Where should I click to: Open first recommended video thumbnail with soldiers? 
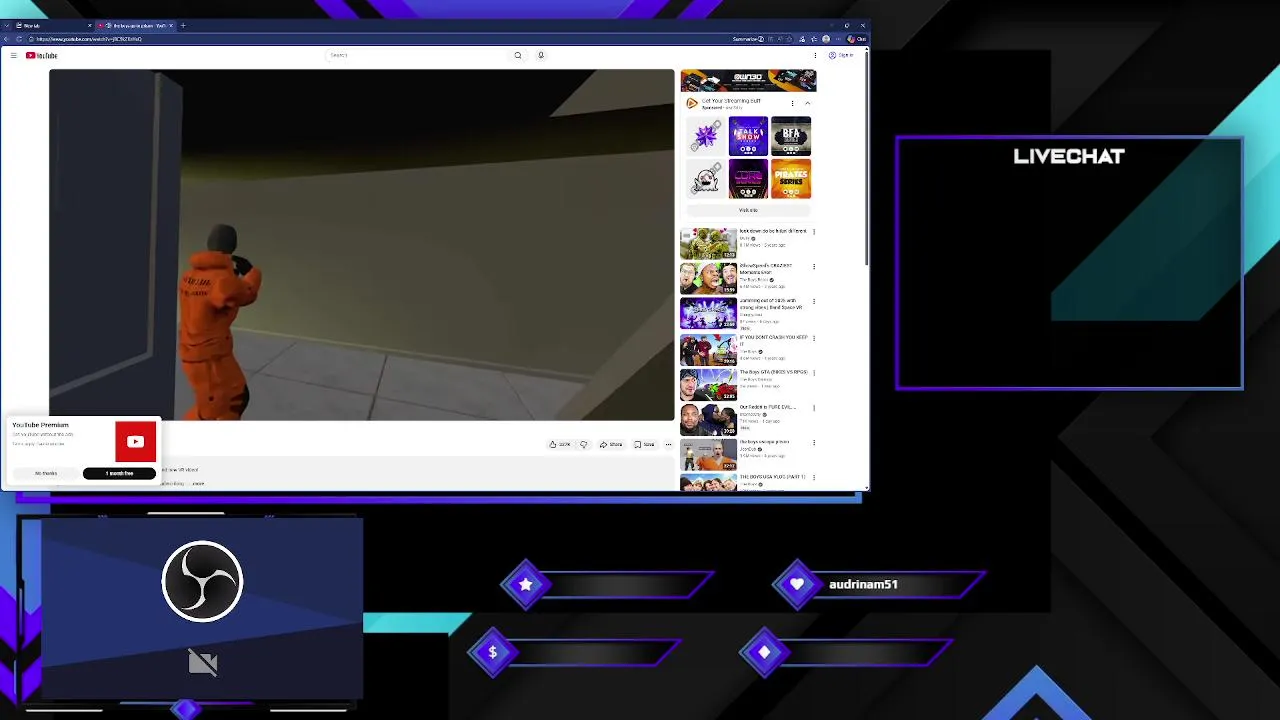pos(708,243)
